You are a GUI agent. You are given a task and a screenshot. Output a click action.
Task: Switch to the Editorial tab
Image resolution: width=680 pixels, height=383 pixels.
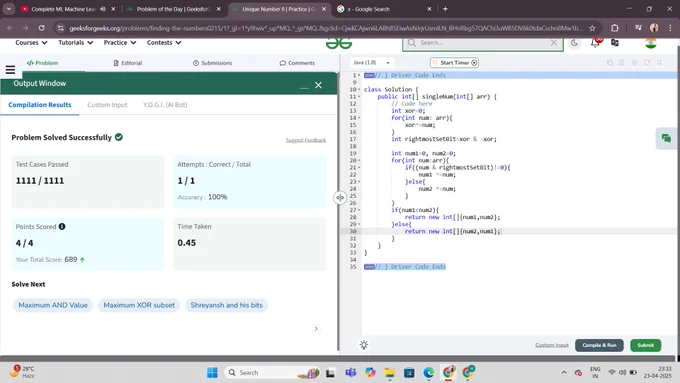pyautogui.click(x=128, y=63)
